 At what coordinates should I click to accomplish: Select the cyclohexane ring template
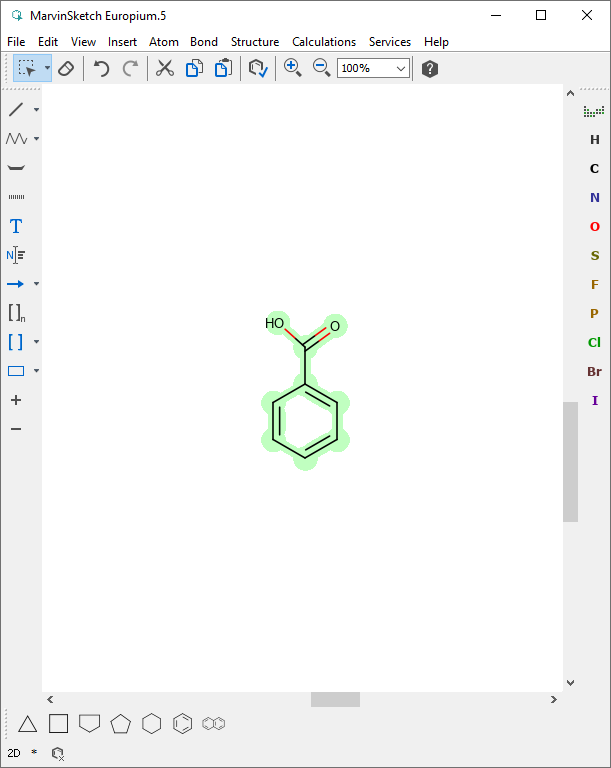pyautogui.click(x=151, y=723)
